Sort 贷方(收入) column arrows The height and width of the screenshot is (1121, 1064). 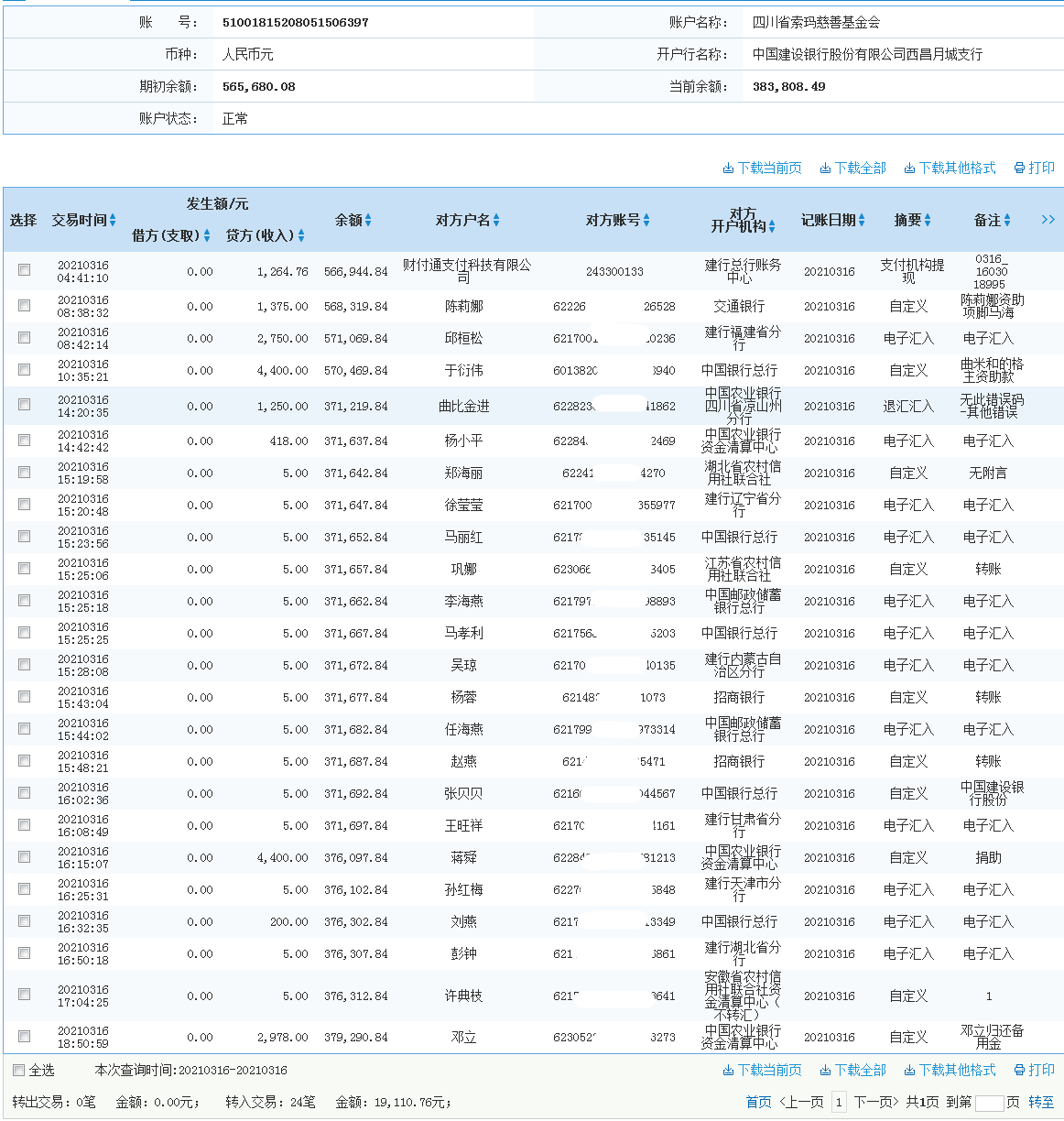[x=301, y=236]
